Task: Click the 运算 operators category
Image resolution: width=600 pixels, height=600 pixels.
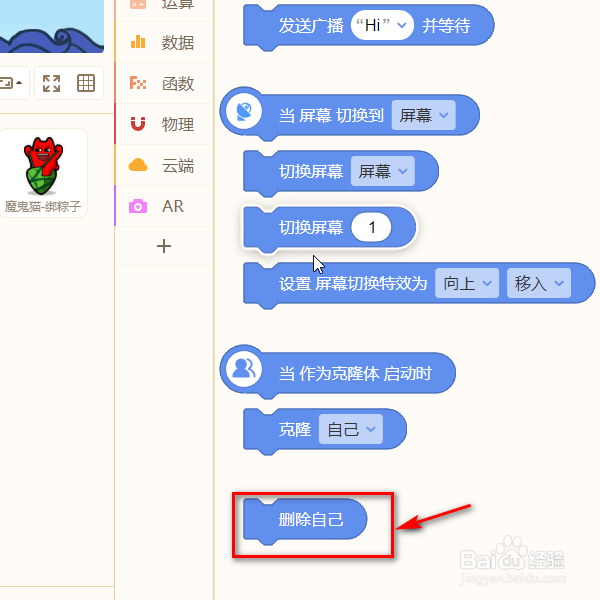Action: pos(164,5)
